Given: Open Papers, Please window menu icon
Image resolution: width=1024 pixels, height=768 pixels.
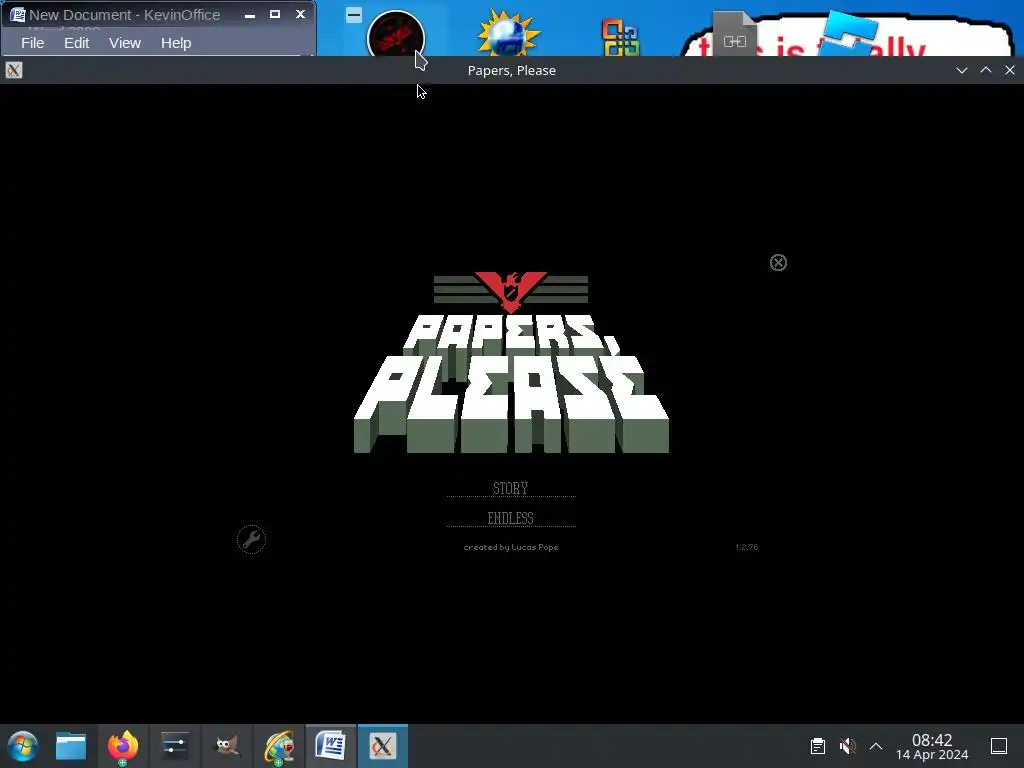Looking at the screenshot, I should tap(14, 70).
